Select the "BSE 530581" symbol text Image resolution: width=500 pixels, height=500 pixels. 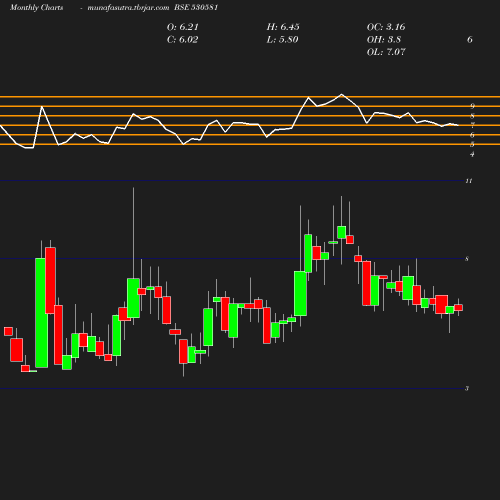(196, 7)
